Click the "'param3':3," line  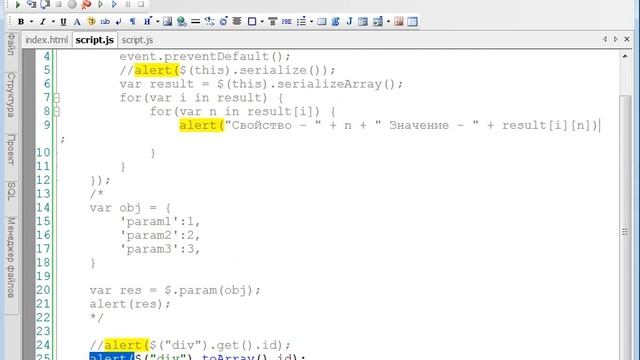pos(160,249)
